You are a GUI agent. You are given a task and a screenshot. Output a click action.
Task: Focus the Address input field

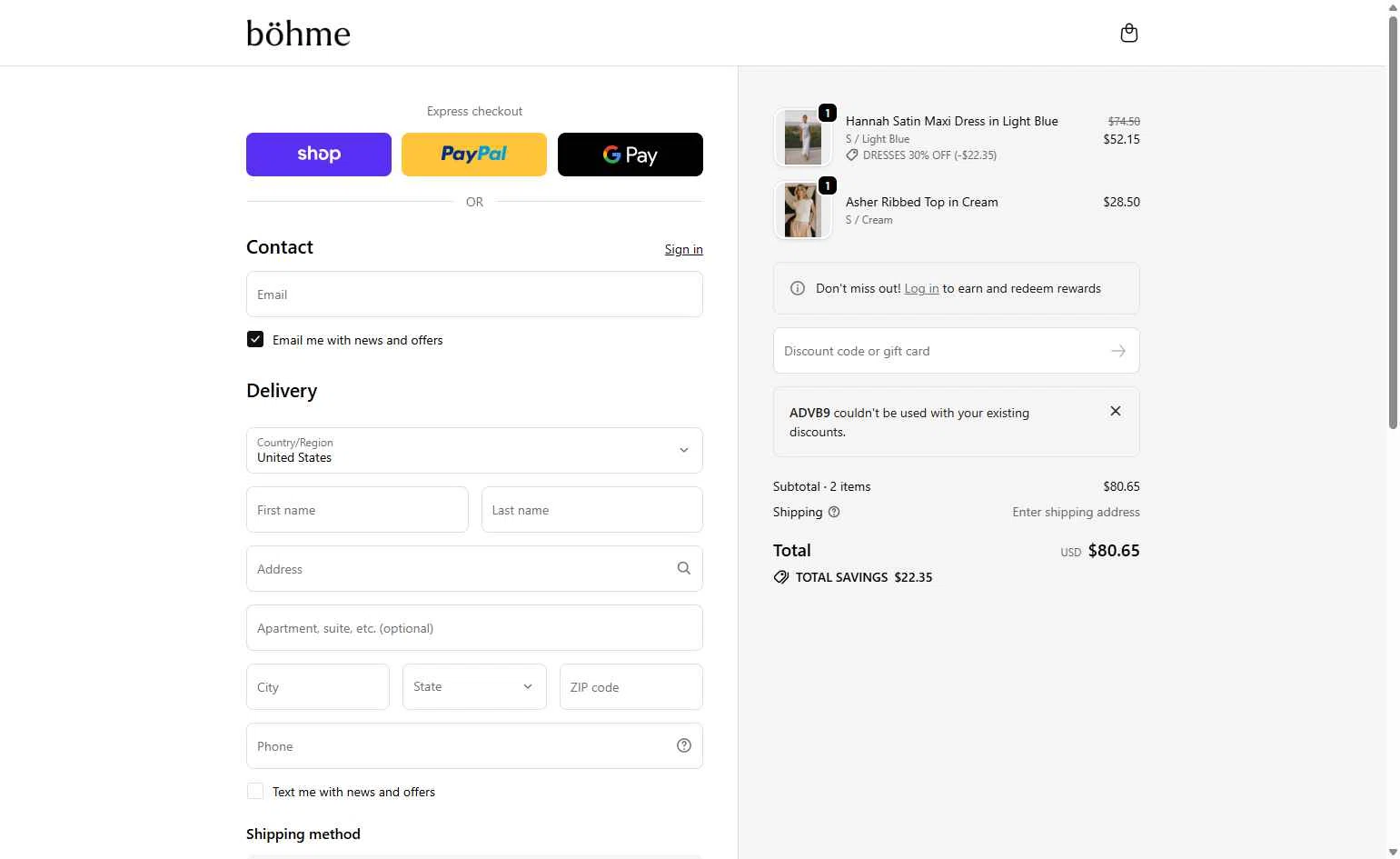coord(474,569)
